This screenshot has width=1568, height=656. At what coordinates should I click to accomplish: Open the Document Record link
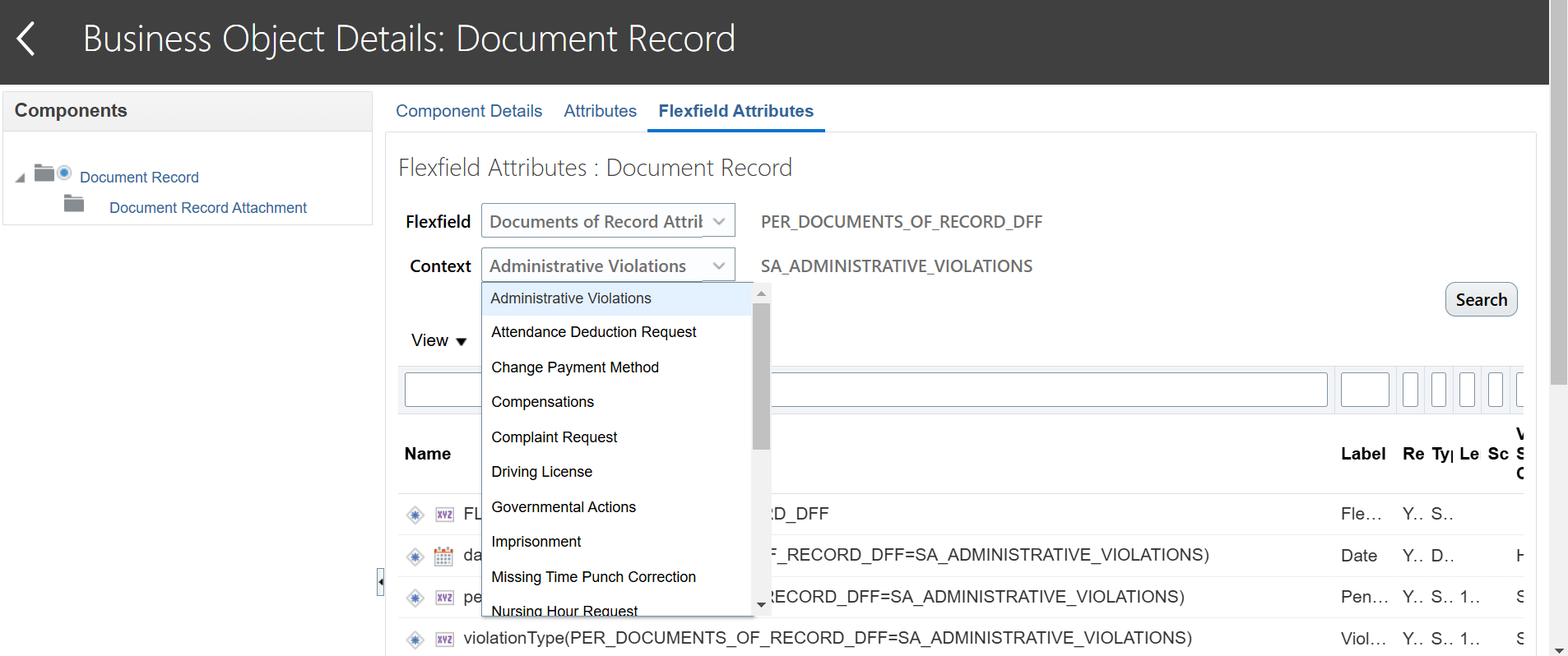139,178
